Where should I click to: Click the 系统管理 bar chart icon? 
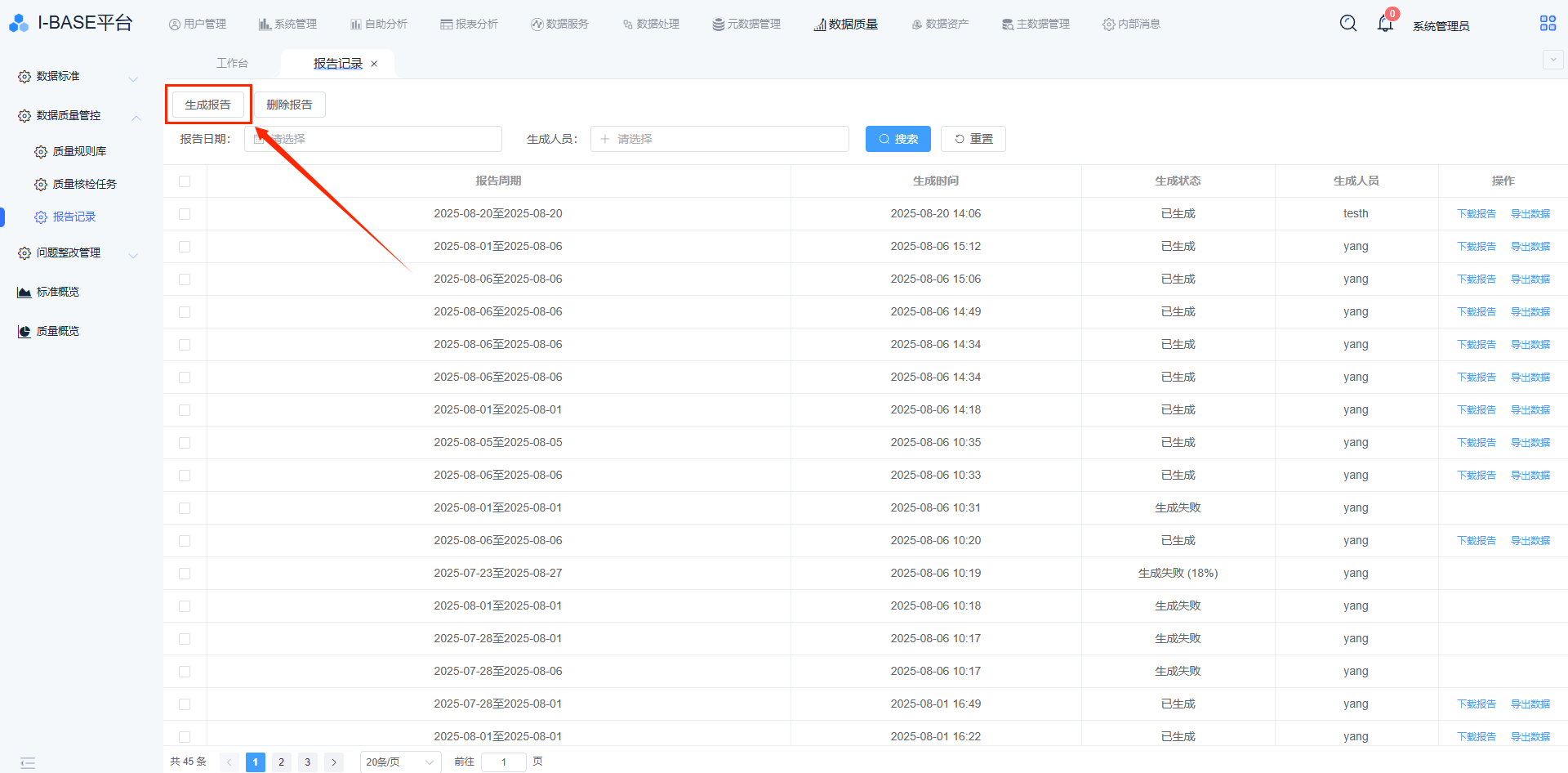(x=265, y=25)
